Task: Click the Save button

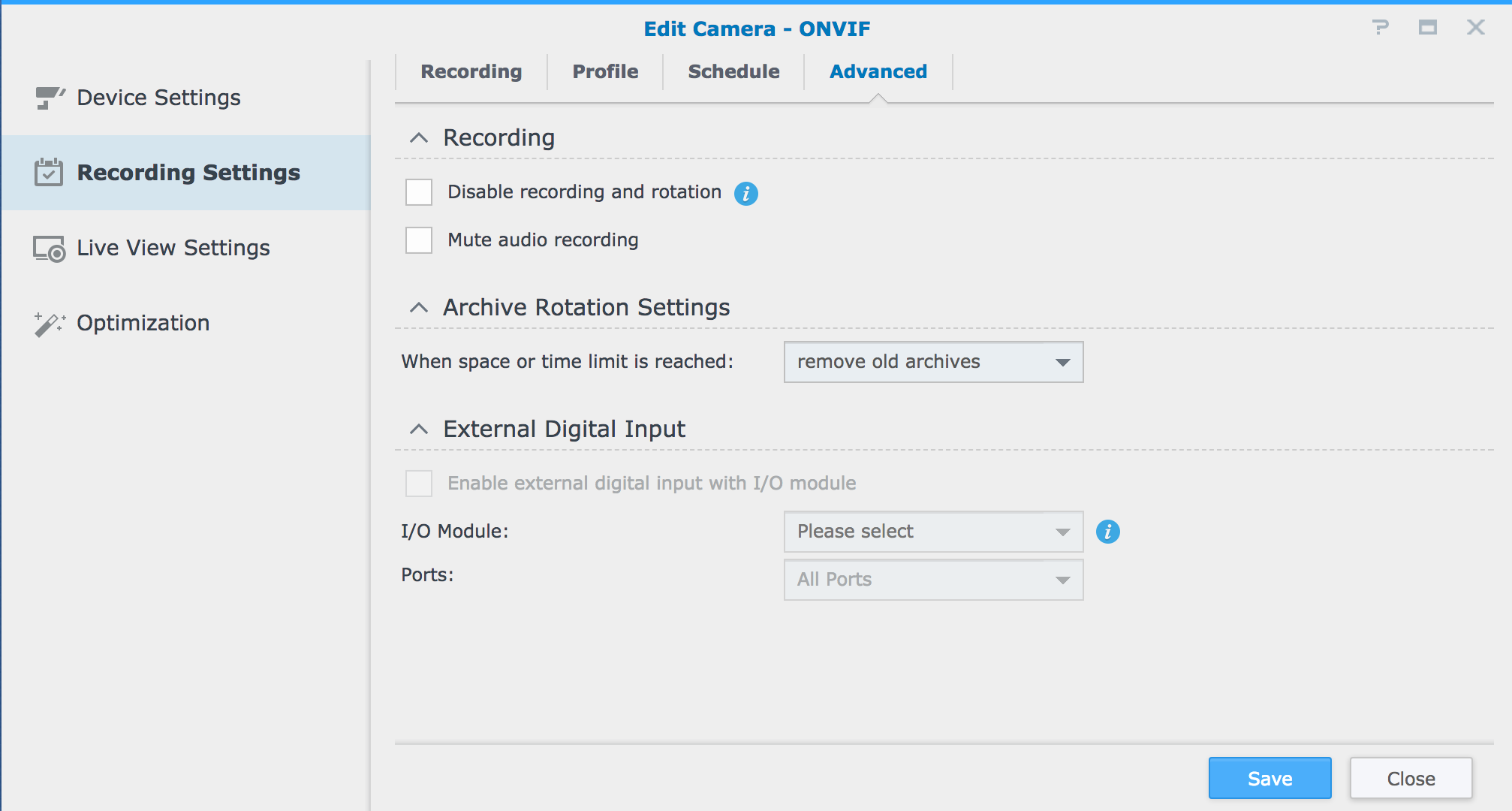Action: coord(1270,779)
